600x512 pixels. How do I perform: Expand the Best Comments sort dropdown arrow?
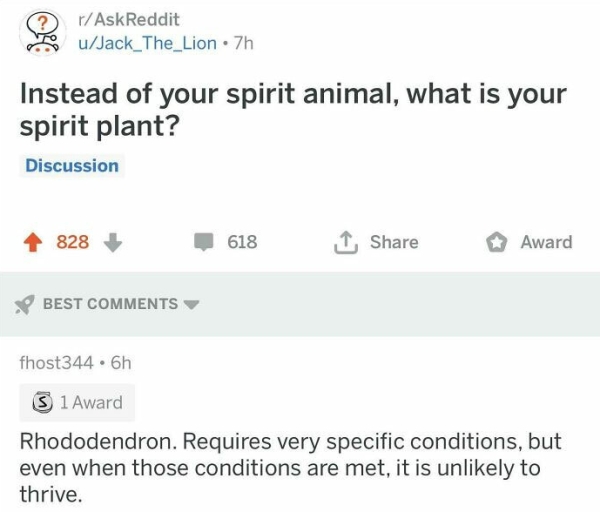click(191, 304)
